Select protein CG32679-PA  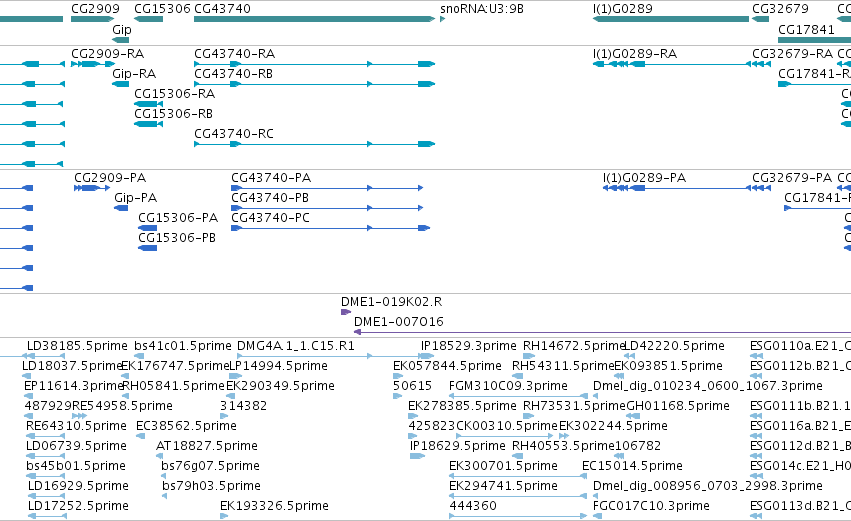[792, 178]
